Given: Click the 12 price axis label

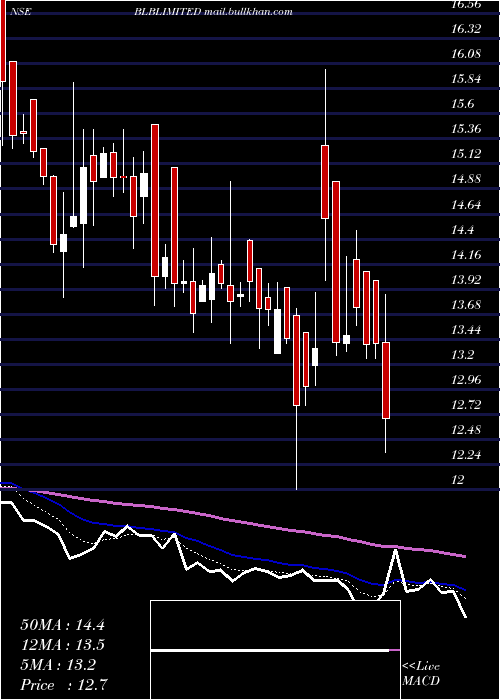Looking at the screenshot, I should 458,480.
